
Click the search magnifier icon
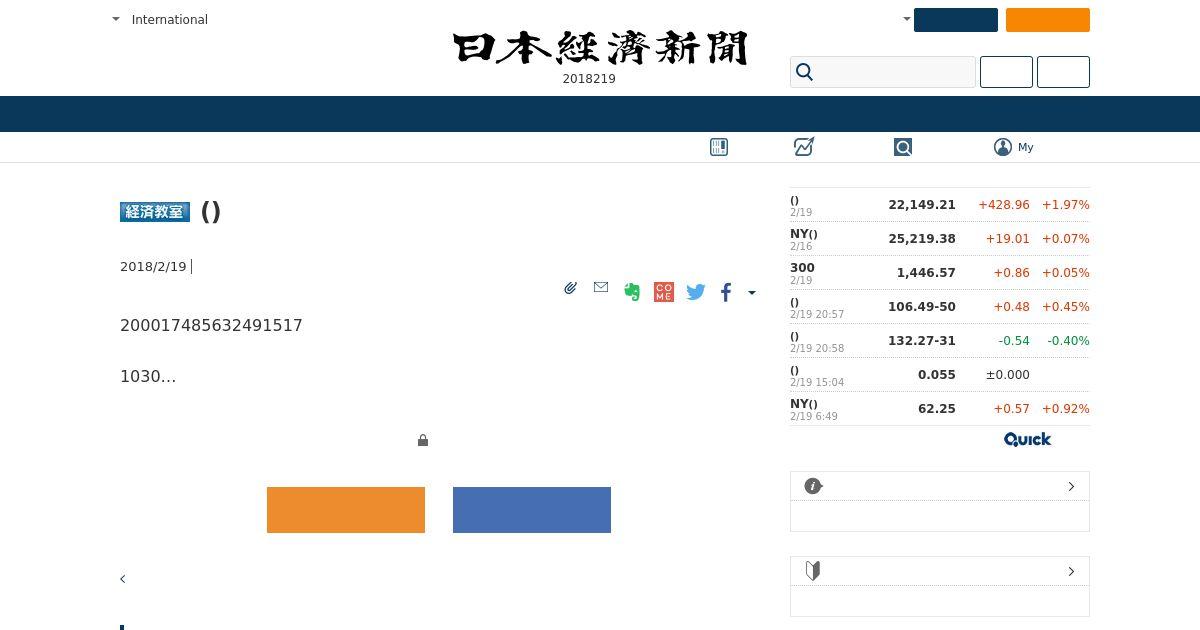804,72
